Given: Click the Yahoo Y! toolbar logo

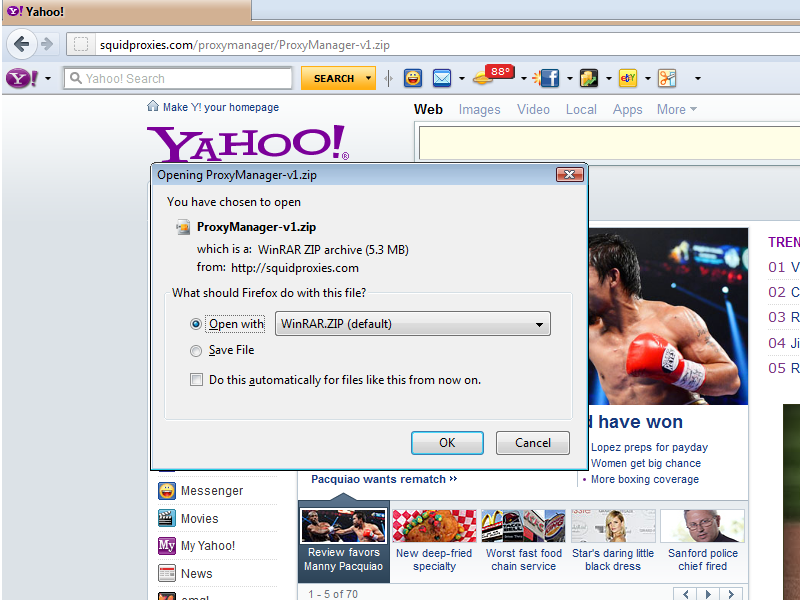Looking at the screenshot, I should coord(22,78).
